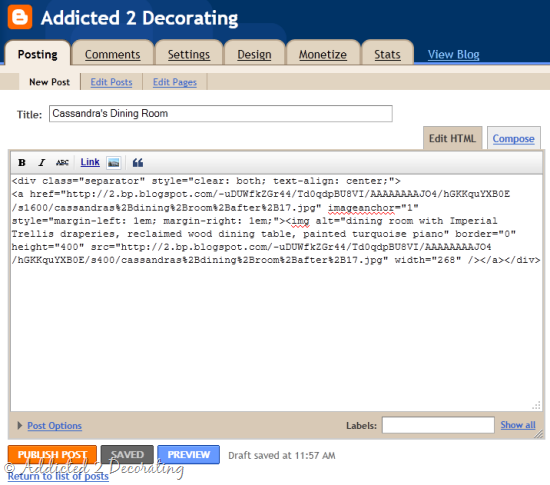Switch to the Compose editor mode
The width and height of the screenshot is (550, 485).
click(514, 139)
